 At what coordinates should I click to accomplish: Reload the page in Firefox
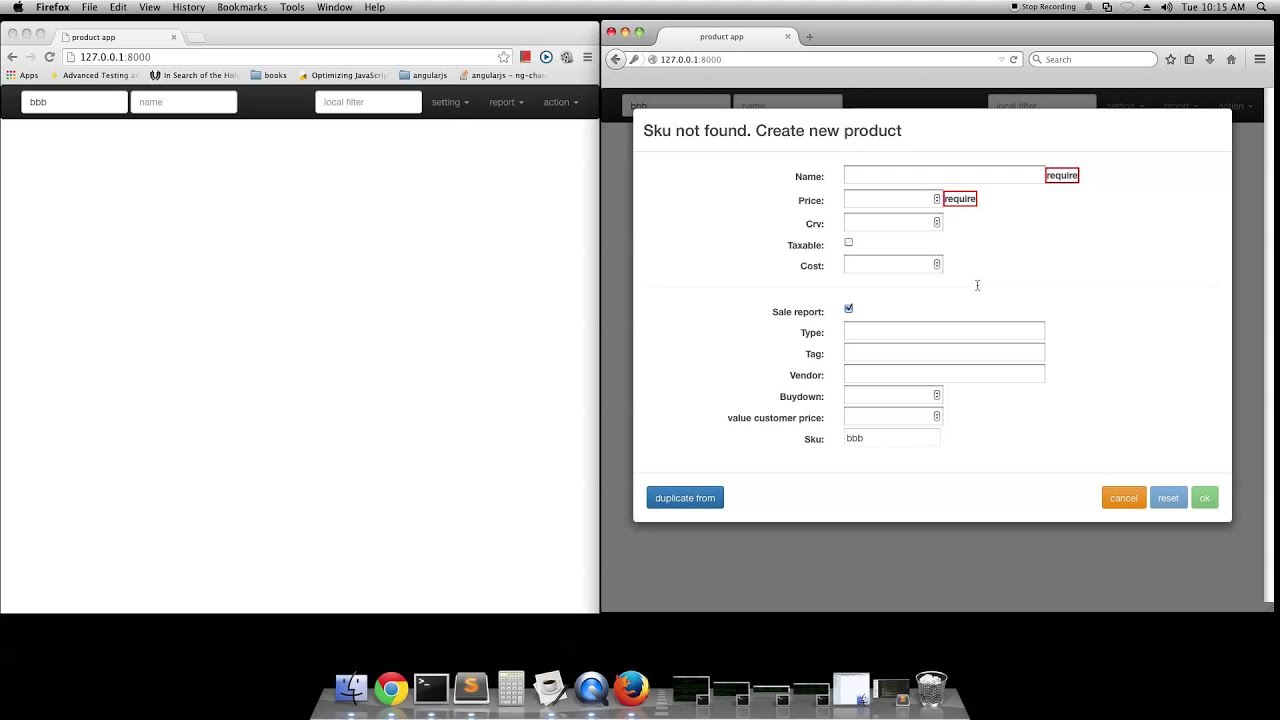(x=1013, y=59)
